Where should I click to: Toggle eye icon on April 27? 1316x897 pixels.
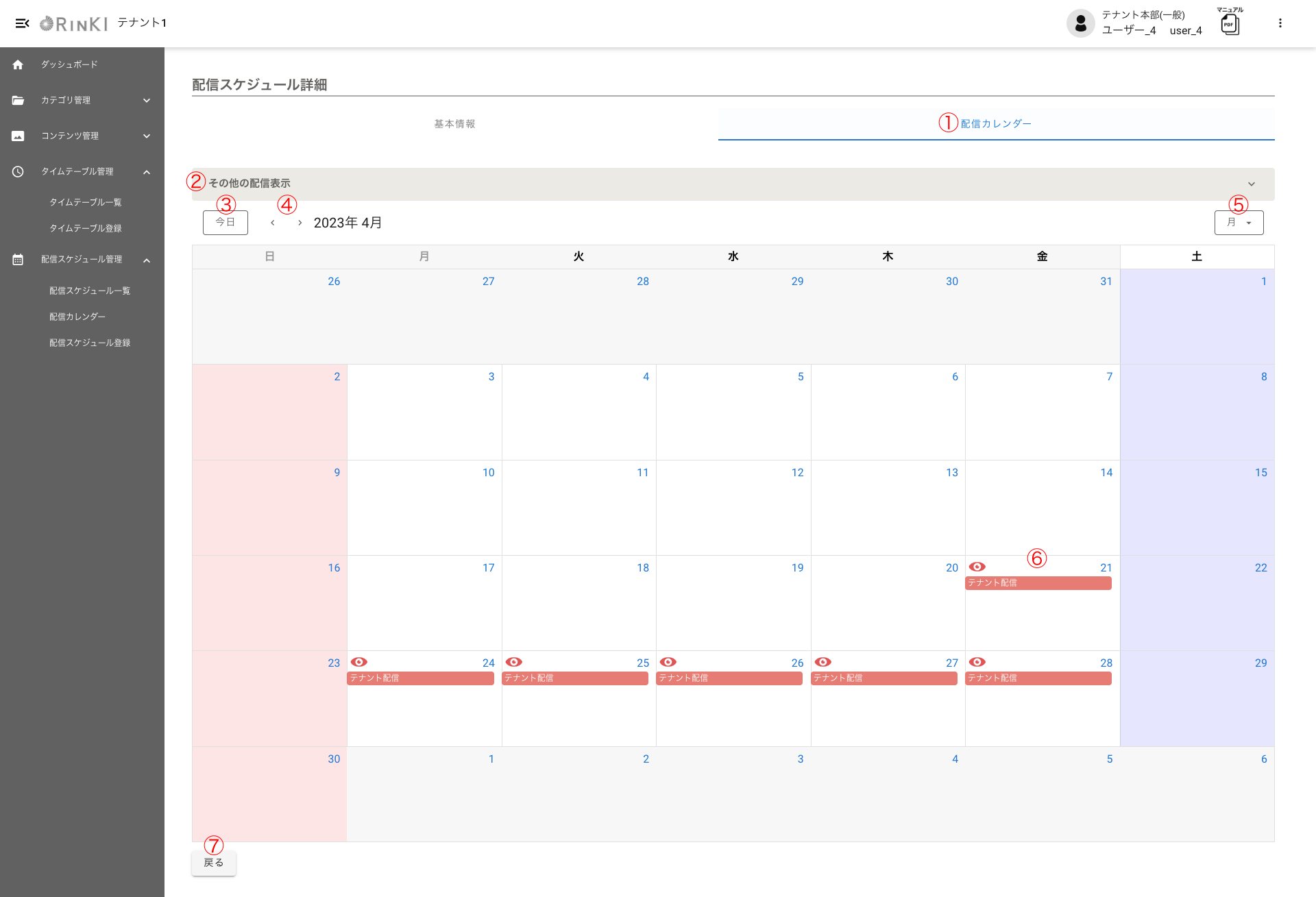[822, 662]
